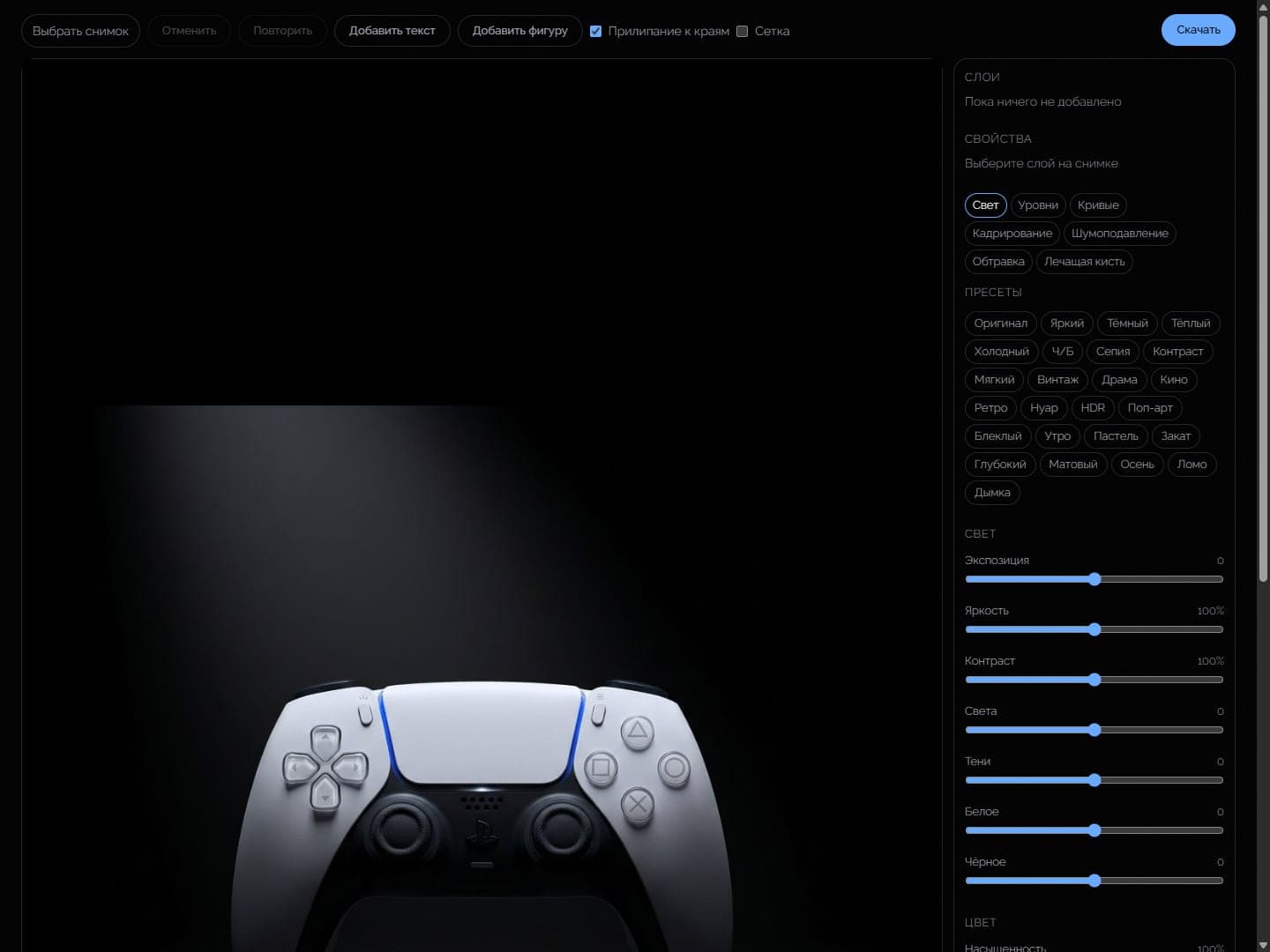Add a text layer with Добавить текст
The height and width of the screenshot is (952, 1270).
point(392,31)
